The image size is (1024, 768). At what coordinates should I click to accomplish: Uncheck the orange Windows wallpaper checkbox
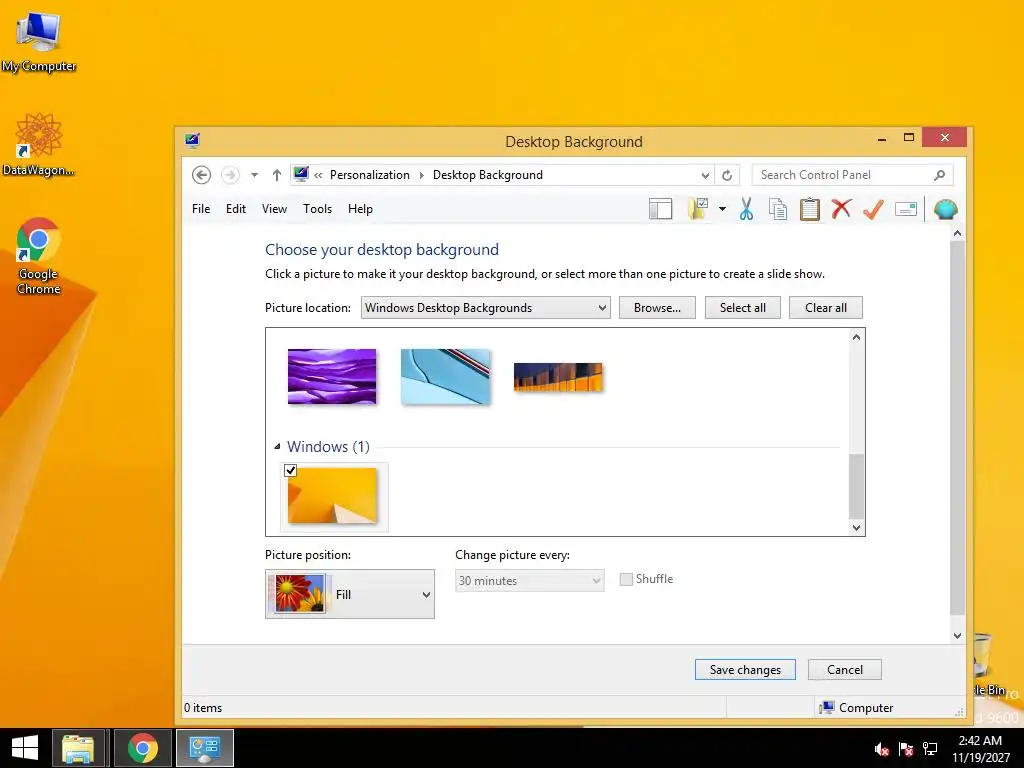(291, 470)
